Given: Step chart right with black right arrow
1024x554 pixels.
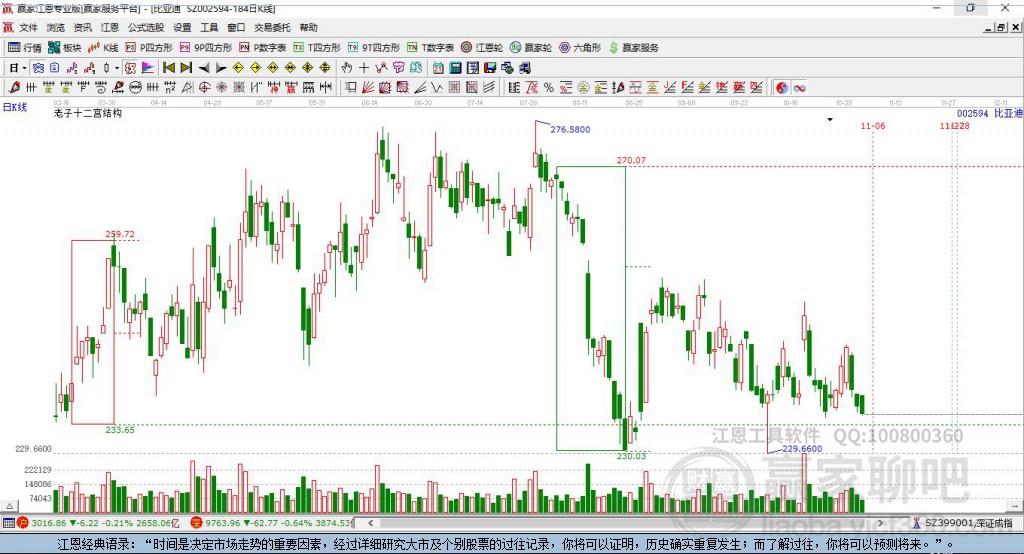Looking at the screenshot, I should [x=221, y=68].
